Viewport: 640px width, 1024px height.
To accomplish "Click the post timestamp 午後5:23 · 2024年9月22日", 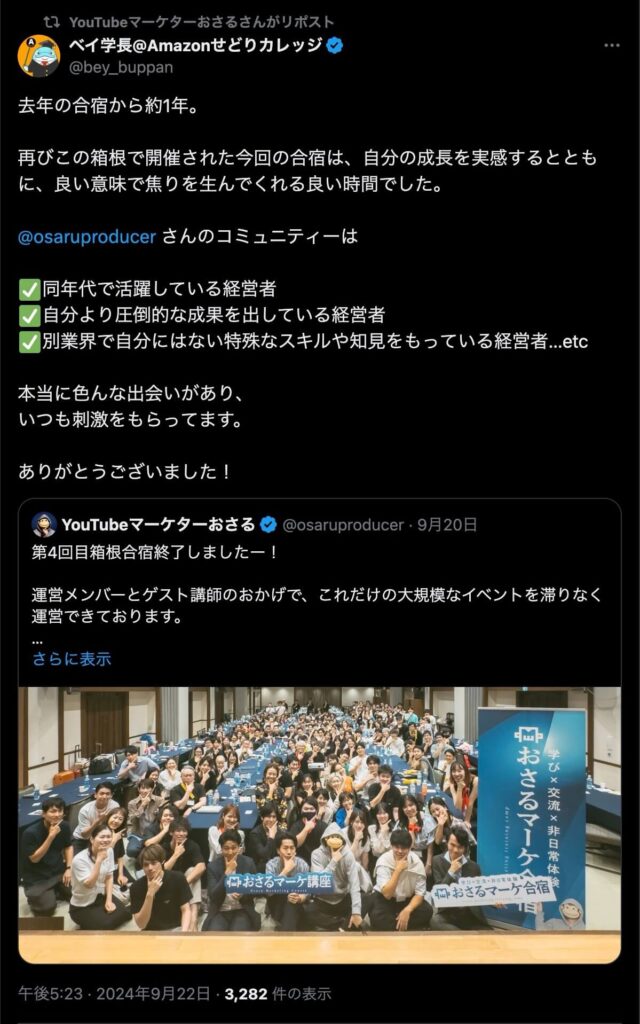I will coord(114,994).
